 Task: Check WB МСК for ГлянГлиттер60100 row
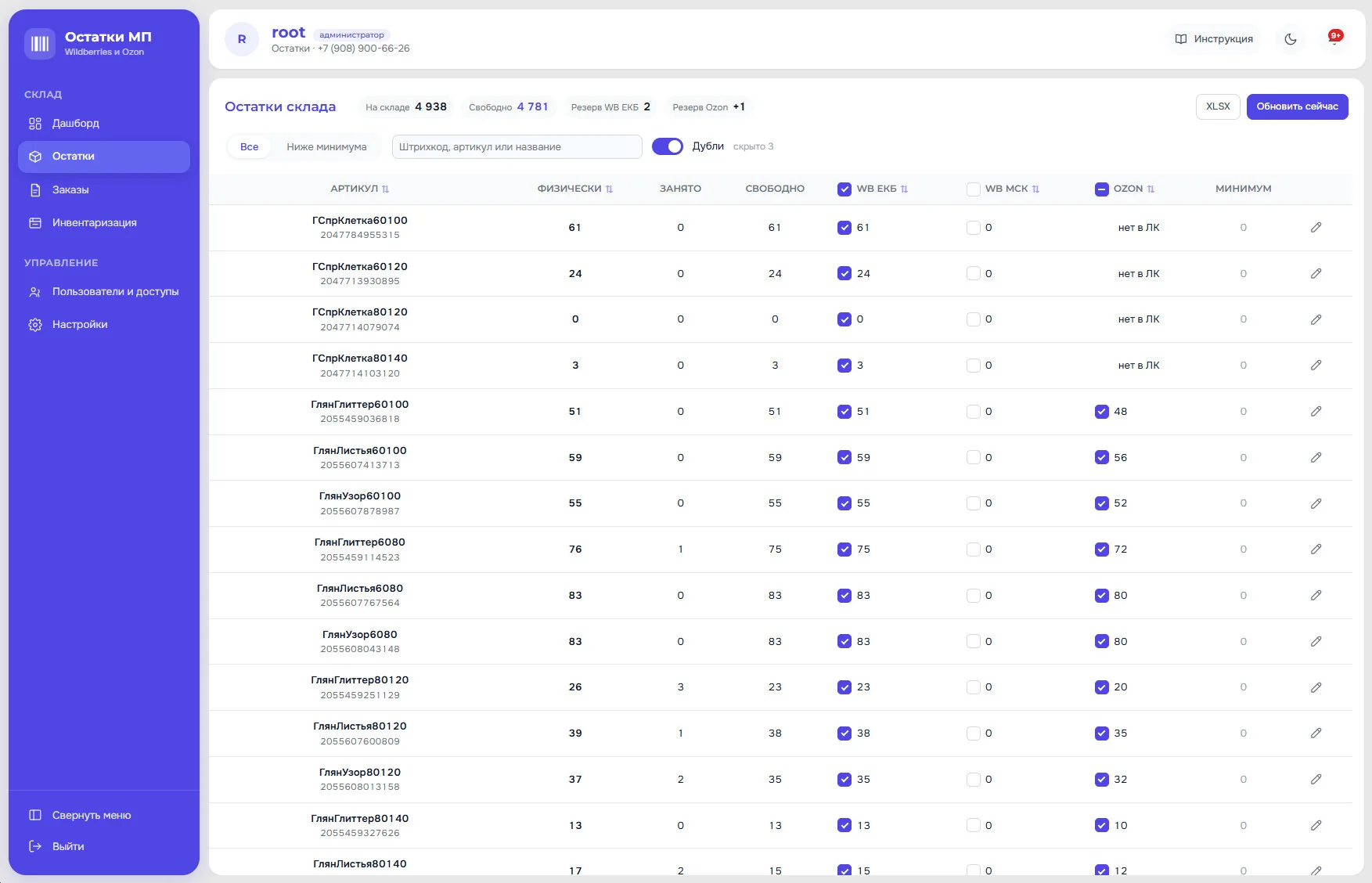coord(974,412)
